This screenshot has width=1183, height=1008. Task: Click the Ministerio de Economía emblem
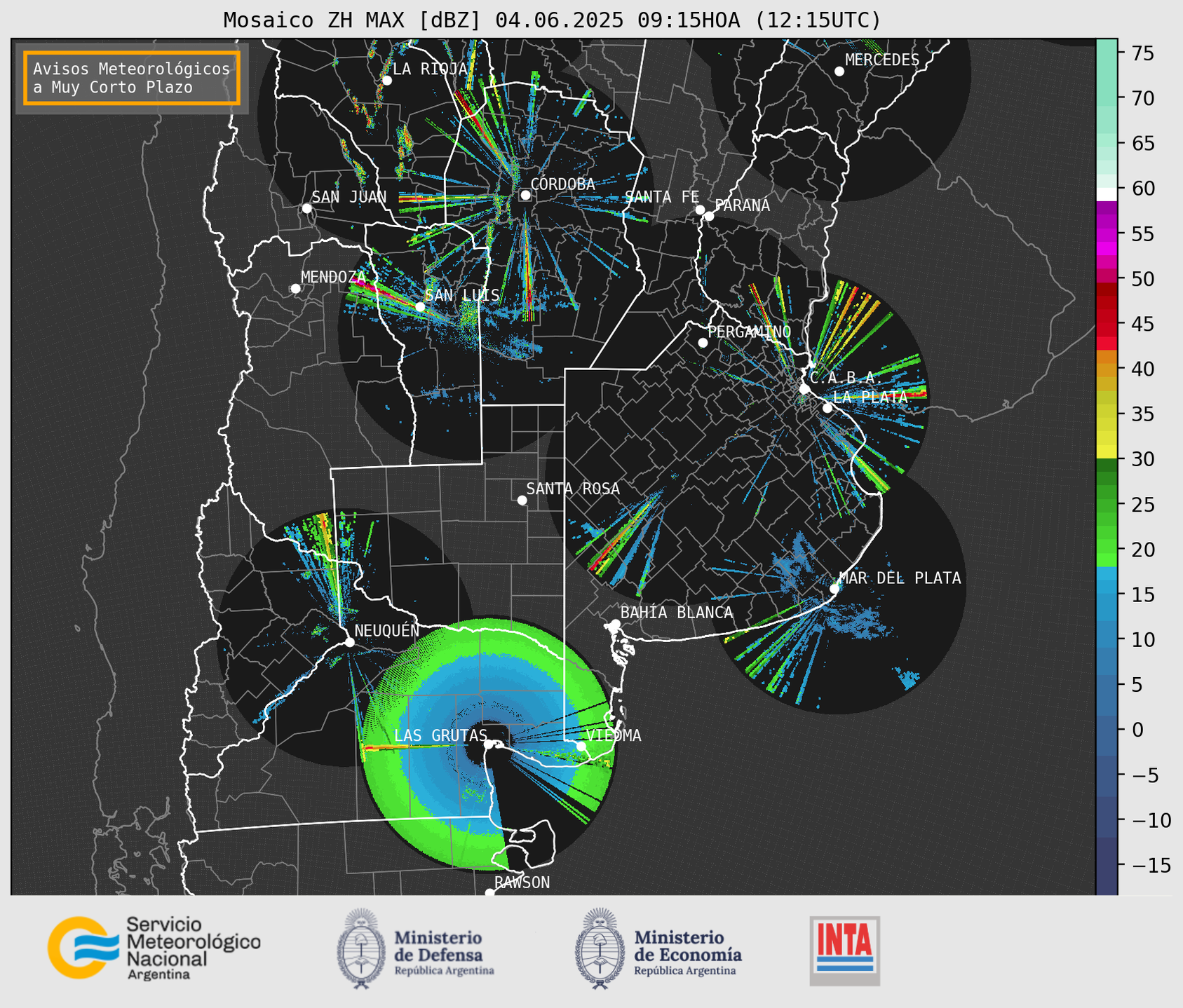tap(601, 949)
